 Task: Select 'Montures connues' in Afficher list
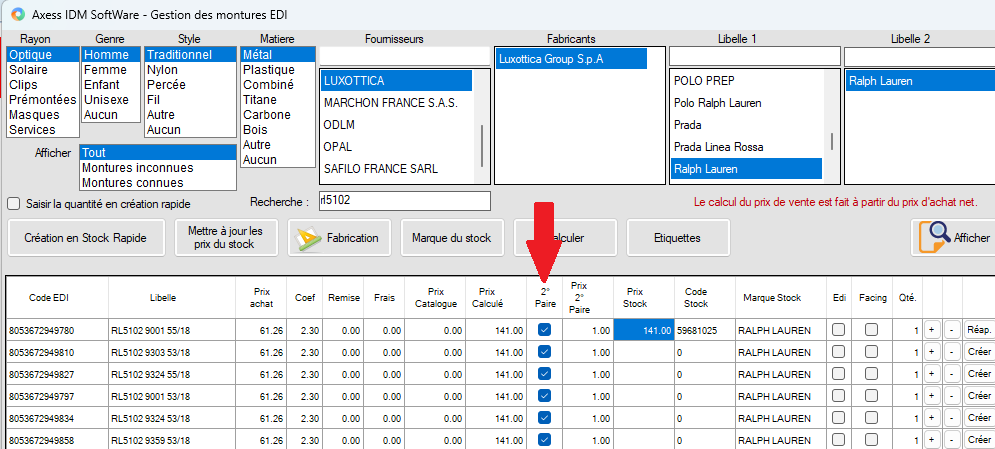pyautogui.click(x=132, y=183)
